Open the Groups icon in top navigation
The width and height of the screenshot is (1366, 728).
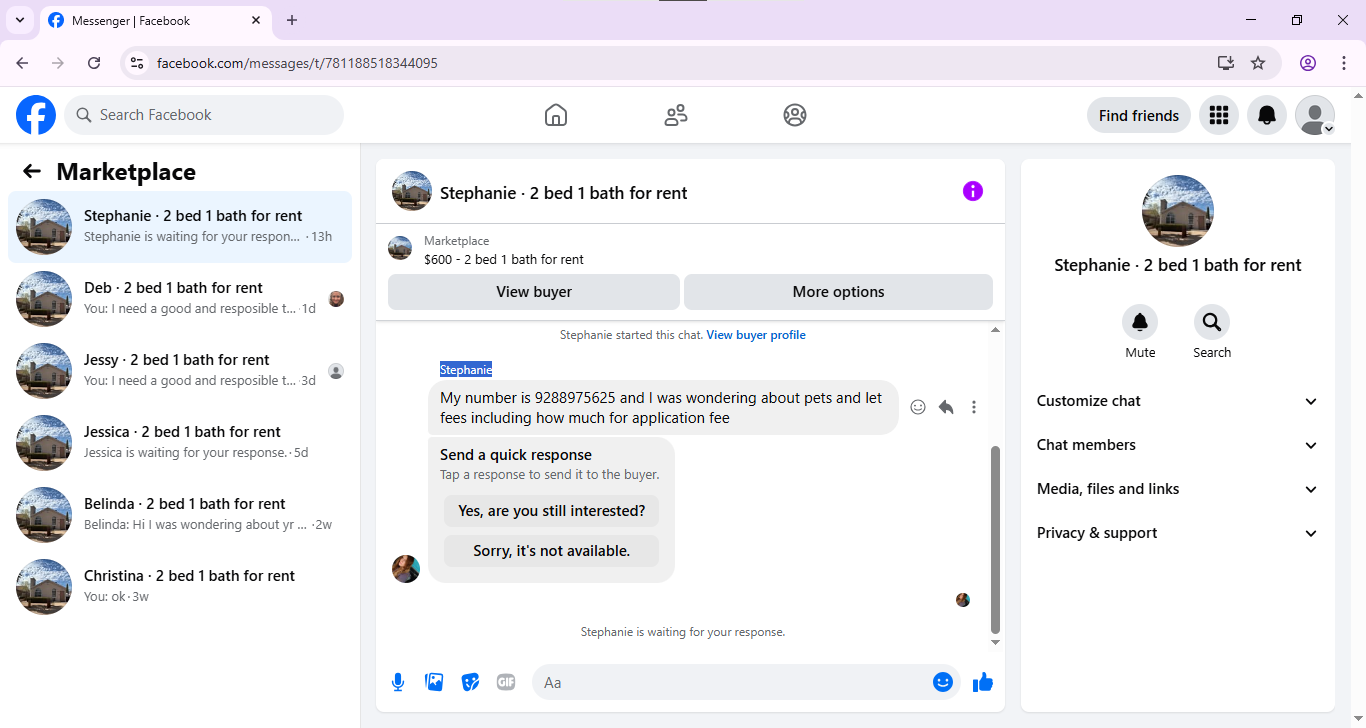(795, 115)
